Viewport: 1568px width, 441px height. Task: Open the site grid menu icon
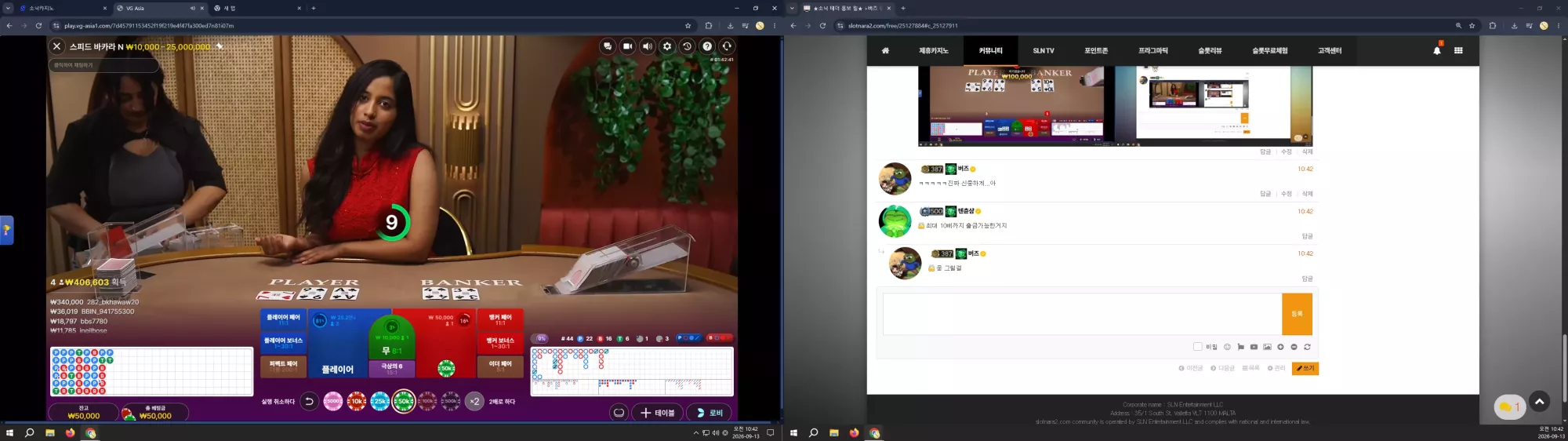point(1458,50)
